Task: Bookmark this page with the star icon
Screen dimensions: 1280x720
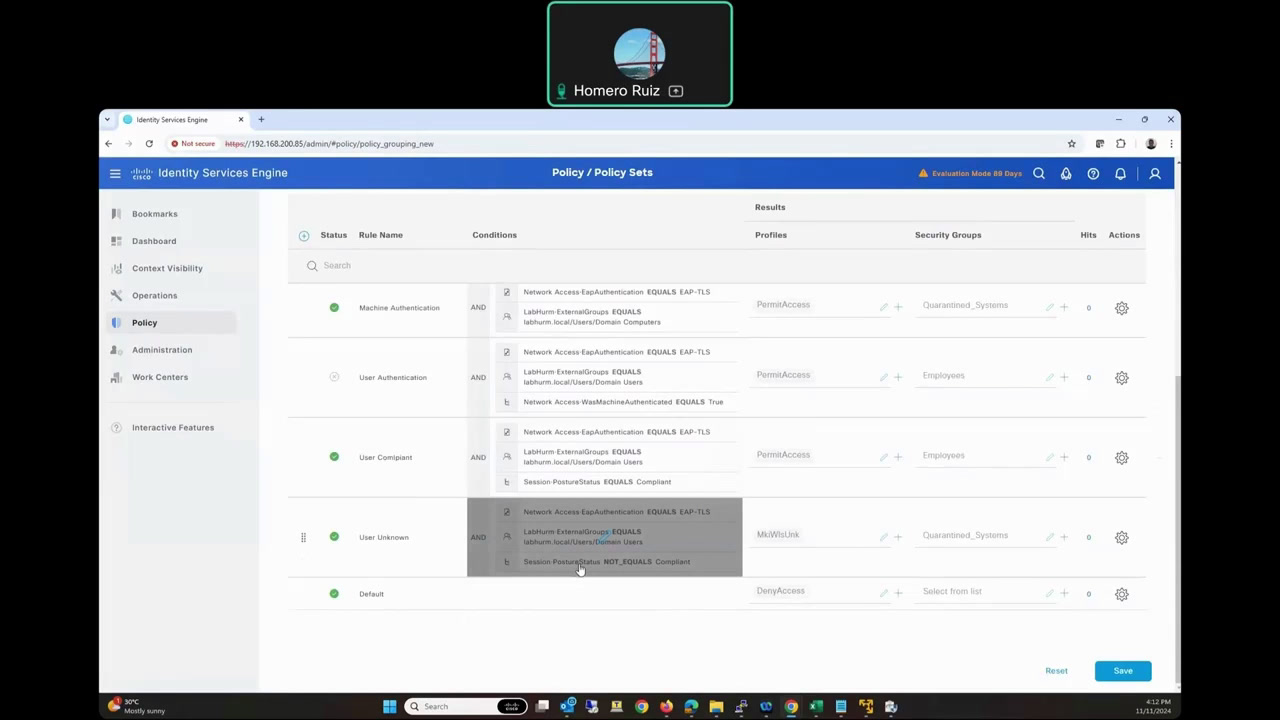Action: pyautogui.click(x=1071, y=144)
